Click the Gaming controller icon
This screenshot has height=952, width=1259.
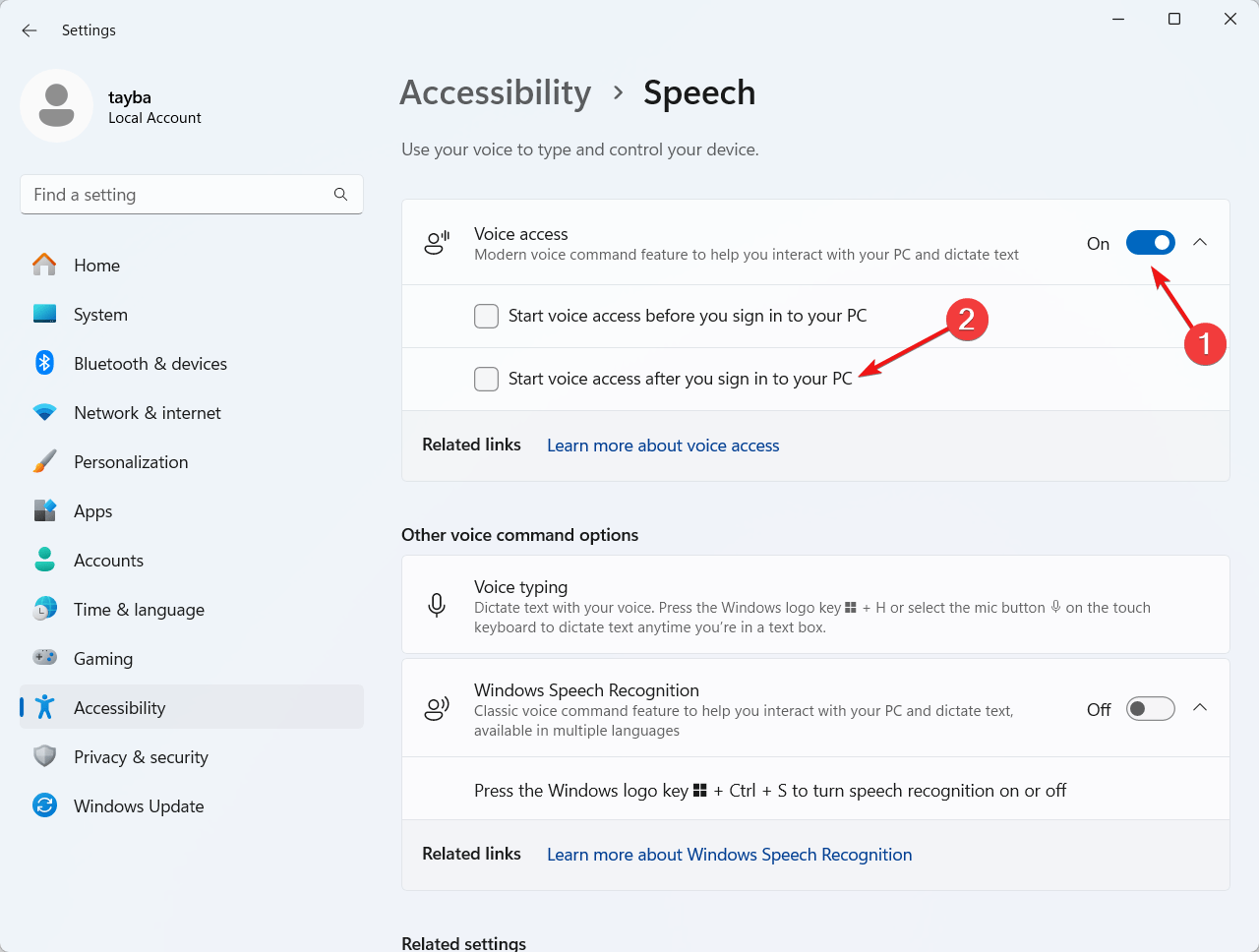pos(44,658)
